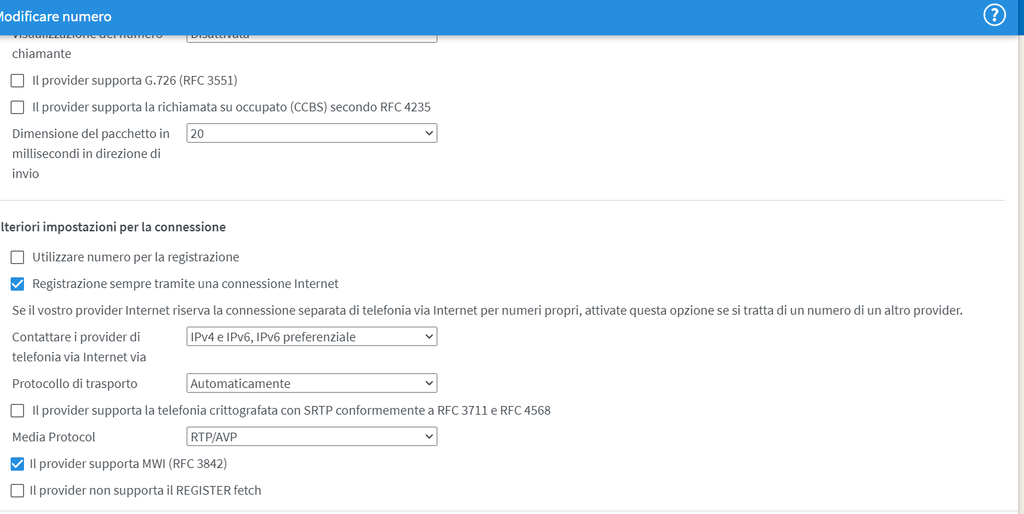The width and height of the screenshot is (1024, 514).
Task: Tick 'Il provider non supporta il REGISTER fetch'
Action: (18, 491)
